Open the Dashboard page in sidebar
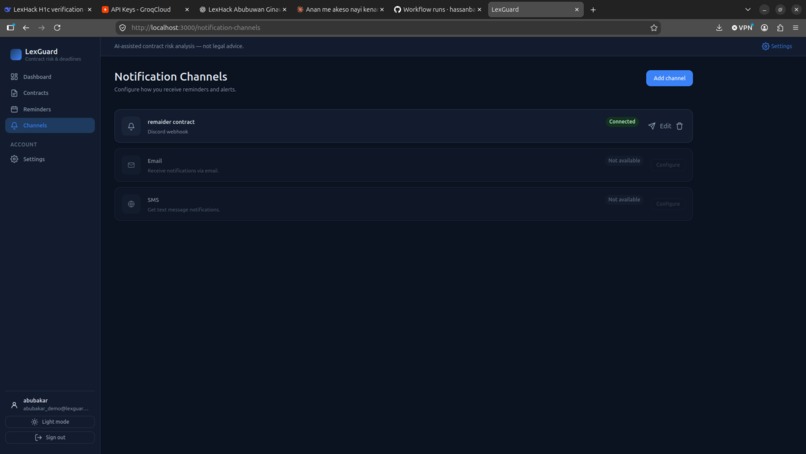Screen dimensions: 806x454 (50, 77)
